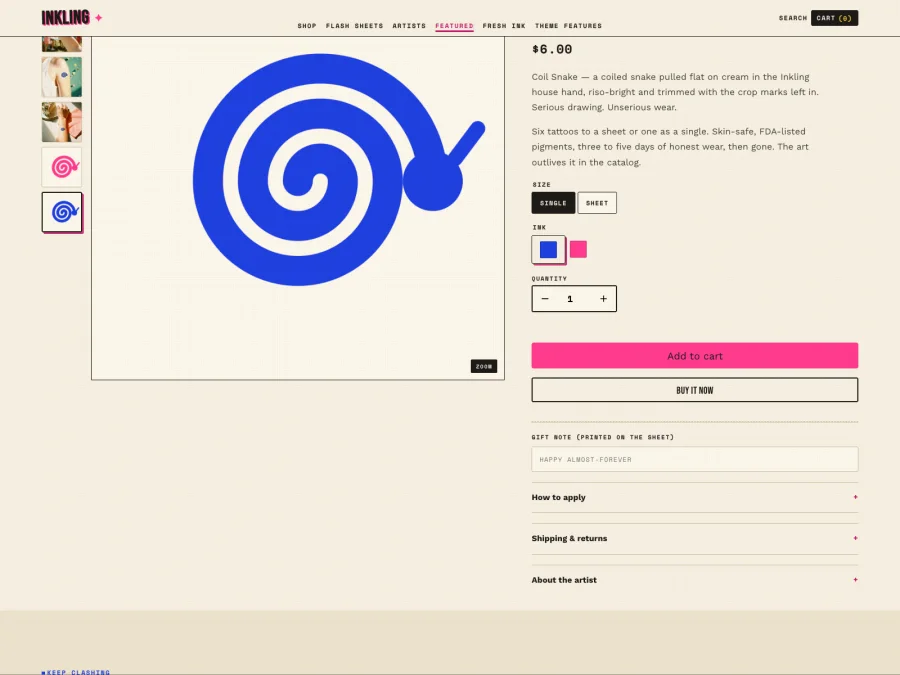
Task: Open Fresh Ink in navigation
Action: [504, 26]
